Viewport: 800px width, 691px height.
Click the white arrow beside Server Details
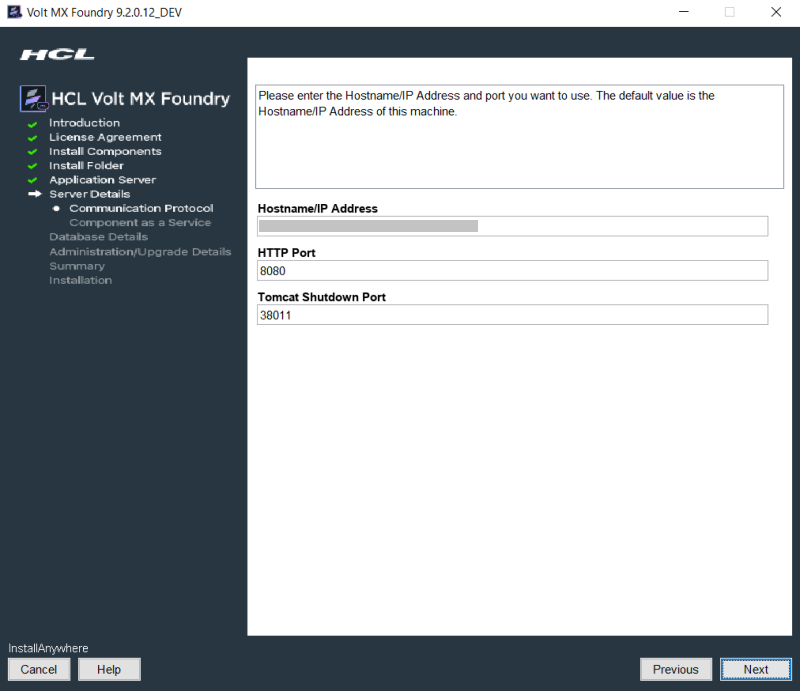tap(34, 194)
